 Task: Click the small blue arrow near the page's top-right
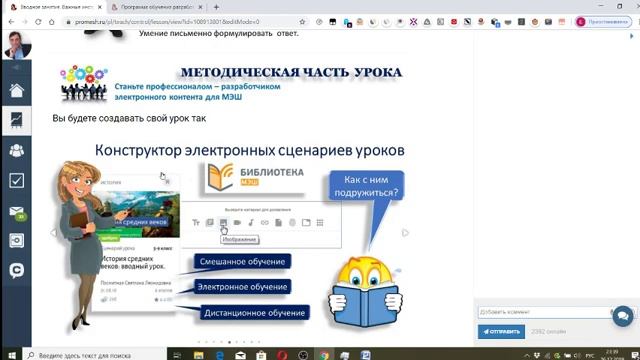click(x=631, y=36)
